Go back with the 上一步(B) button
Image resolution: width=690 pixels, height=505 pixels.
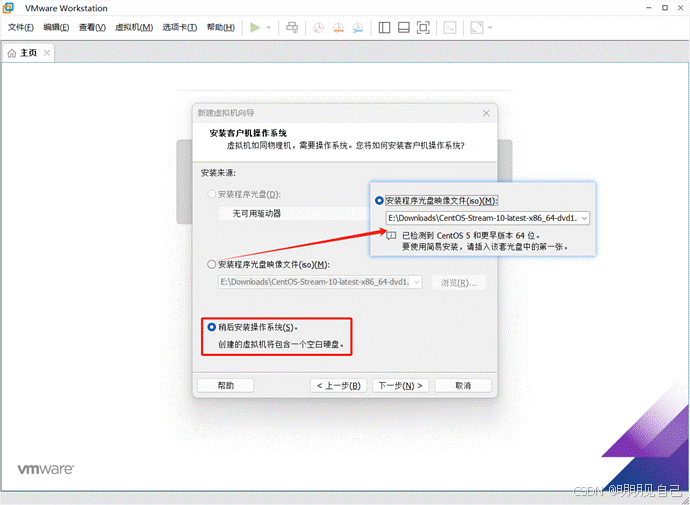338,385
